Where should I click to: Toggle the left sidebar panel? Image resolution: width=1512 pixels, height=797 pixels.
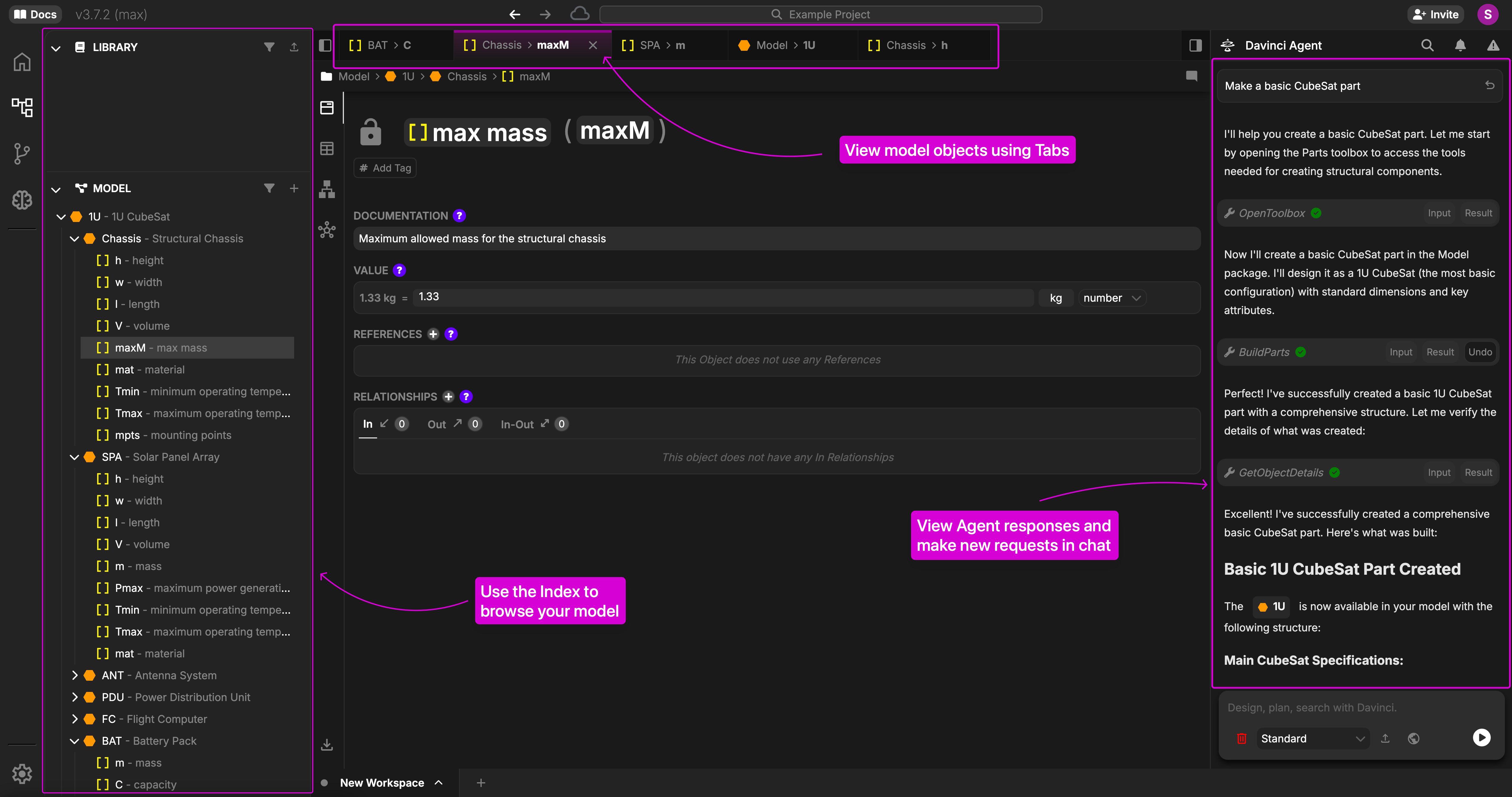325,45
